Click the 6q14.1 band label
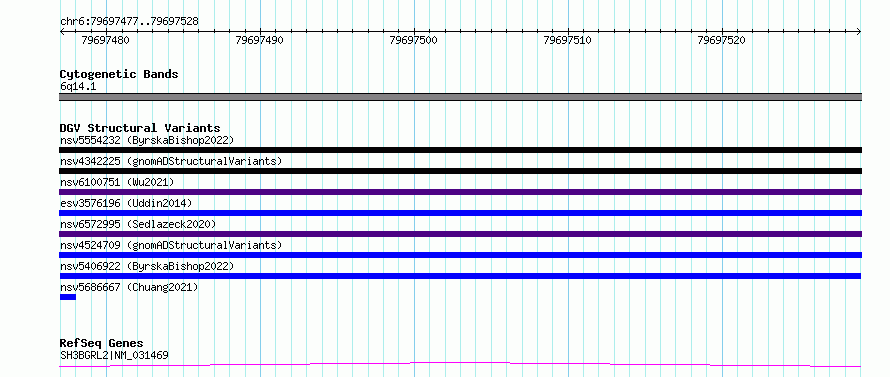This screenshot has width=890, height=377. point(78,87)
